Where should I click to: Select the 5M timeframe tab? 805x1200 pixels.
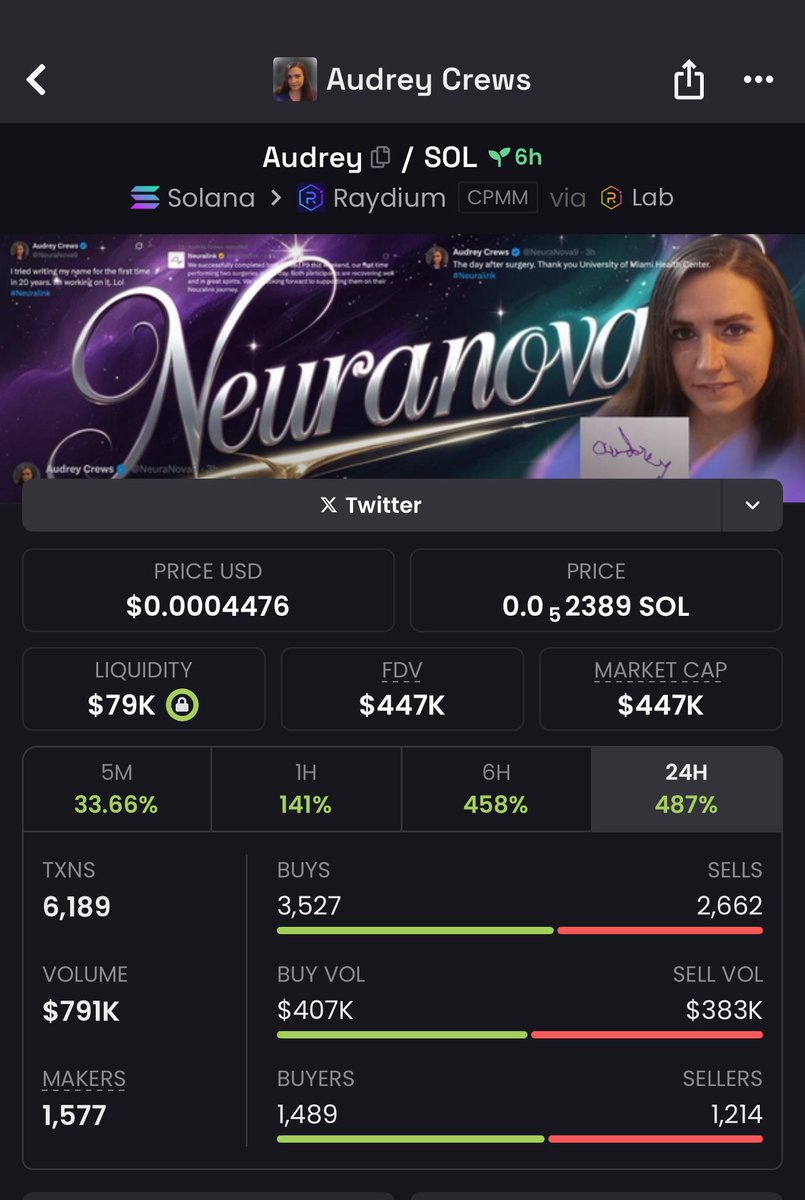117,788
